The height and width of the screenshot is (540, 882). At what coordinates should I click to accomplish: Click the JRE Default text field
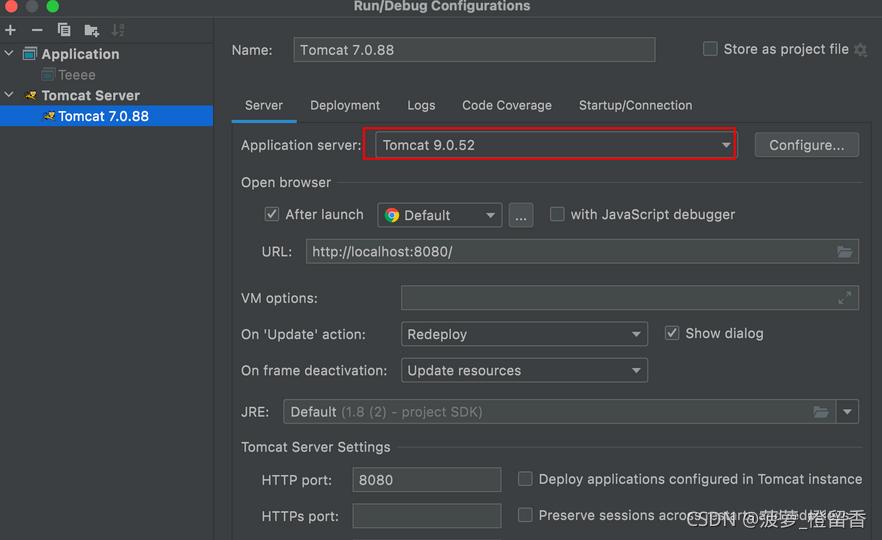[x=559, y=412]
